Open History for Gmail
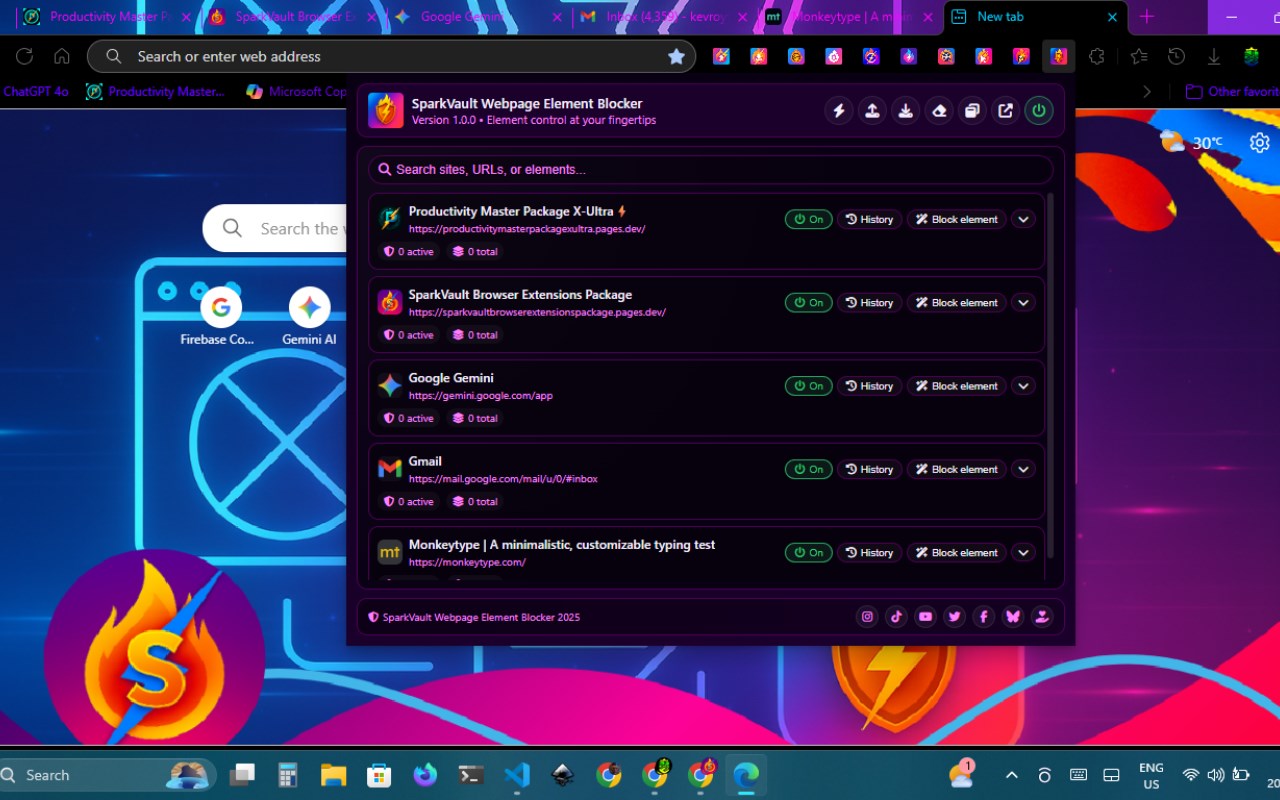The height and width of the screenshot is (800, 1280). [869, 469]
